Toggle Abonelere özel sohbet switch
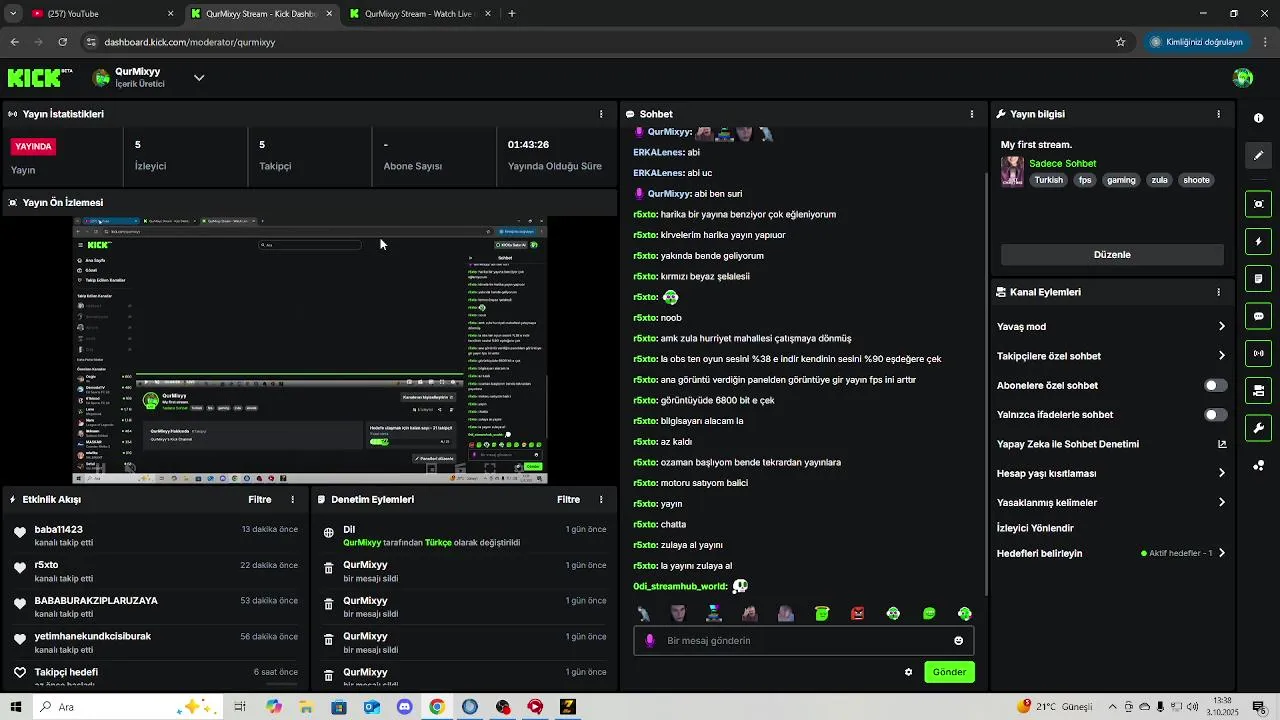The width and height of the screenshot is (1280, 720). click(1216, 385)
